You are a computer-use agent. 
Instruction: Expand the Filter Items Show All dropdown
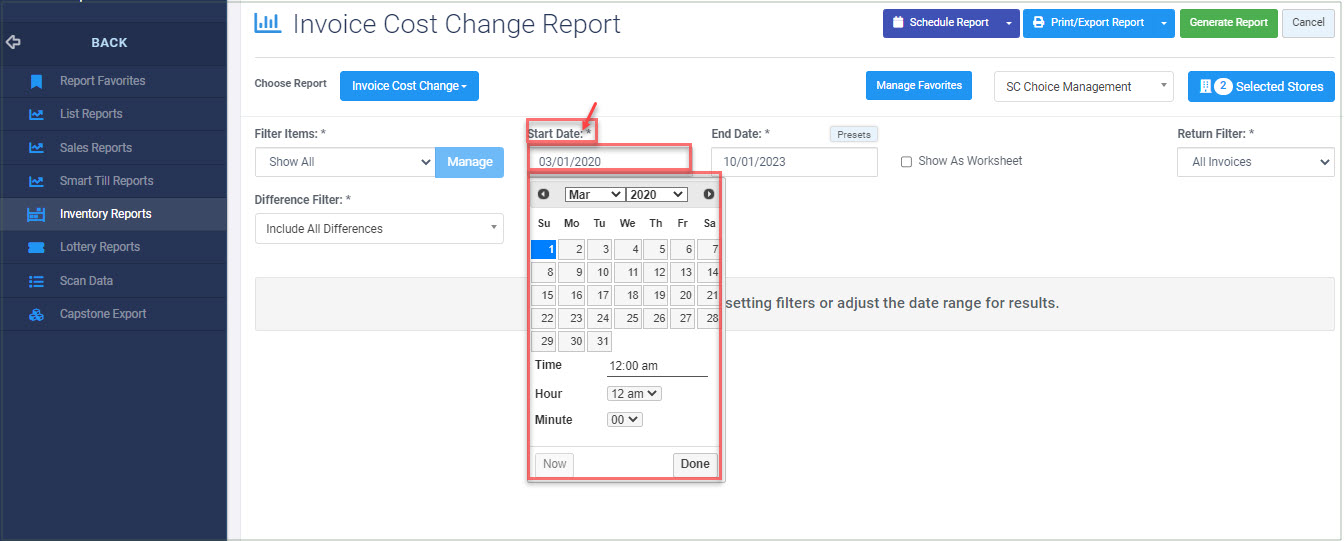pyautogui.click(x=345, y=162)
